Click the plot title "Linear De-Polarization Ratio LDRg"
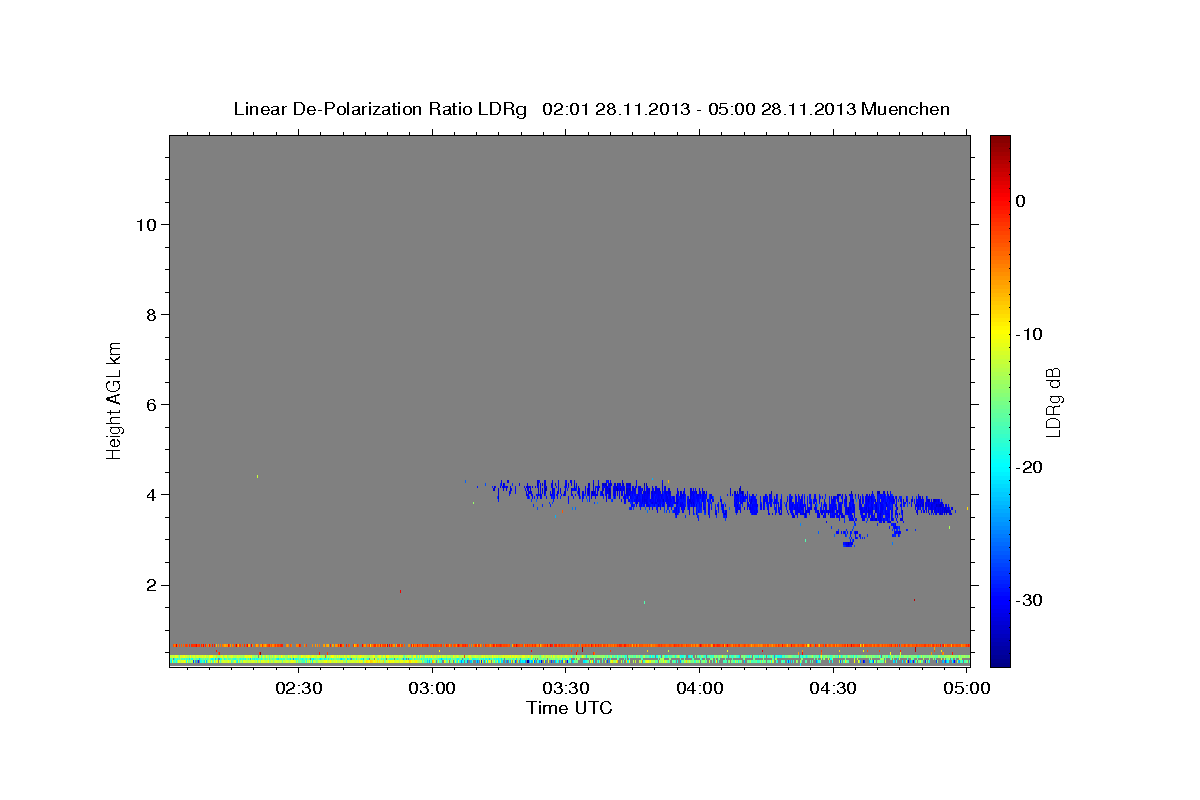Viewport: 1200px width, 800px height. click(x=379, y=109)
